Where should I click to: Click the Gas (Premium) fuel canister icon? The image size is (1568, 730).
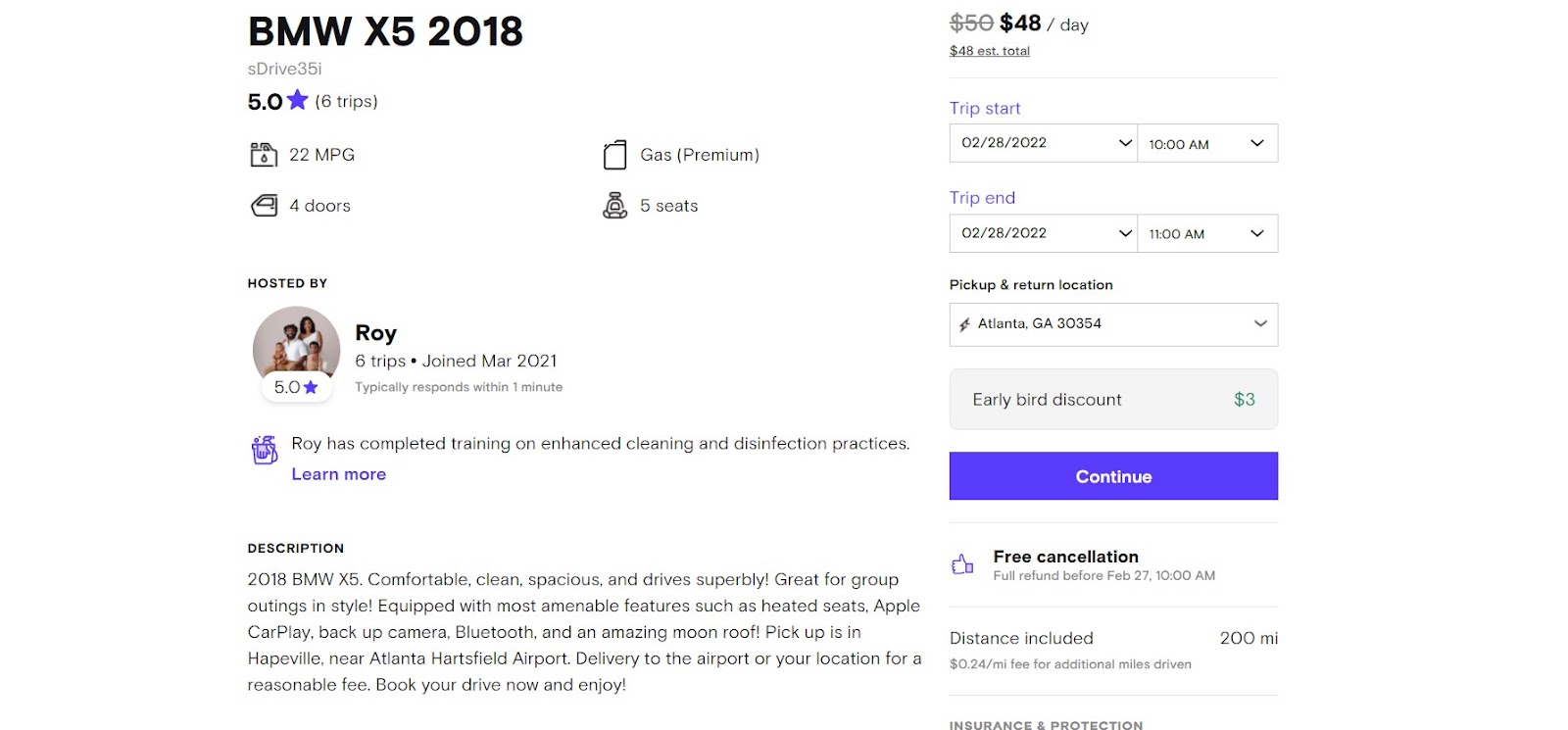pos(614,155)
